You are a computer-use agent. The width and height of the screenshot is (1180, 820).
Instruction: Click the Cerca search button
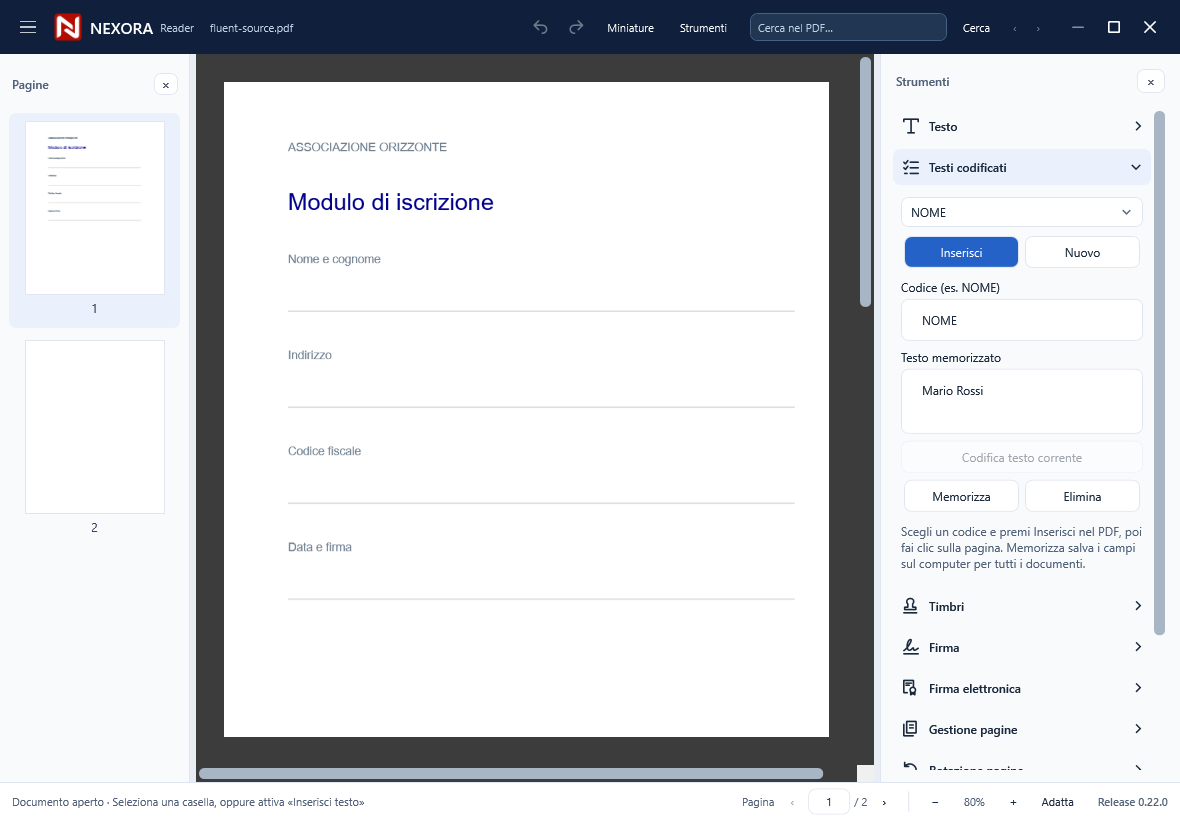point(976,28)
